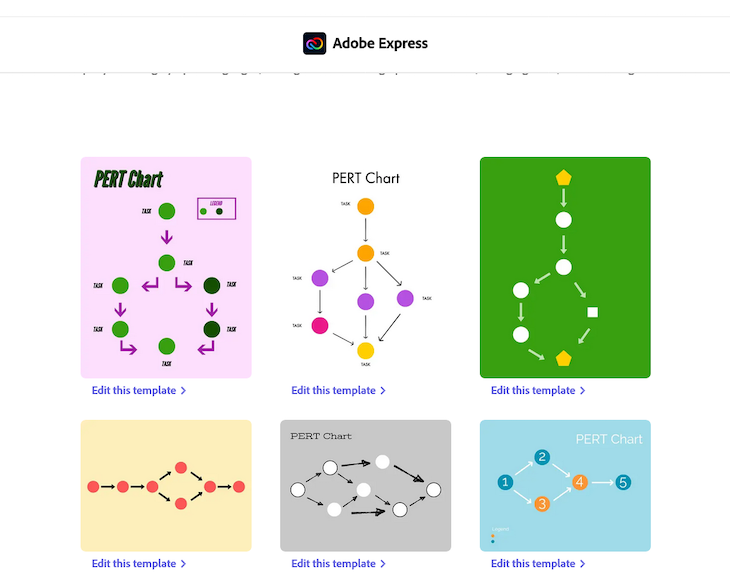Click 'Edit this template' under gray chart

333,564
